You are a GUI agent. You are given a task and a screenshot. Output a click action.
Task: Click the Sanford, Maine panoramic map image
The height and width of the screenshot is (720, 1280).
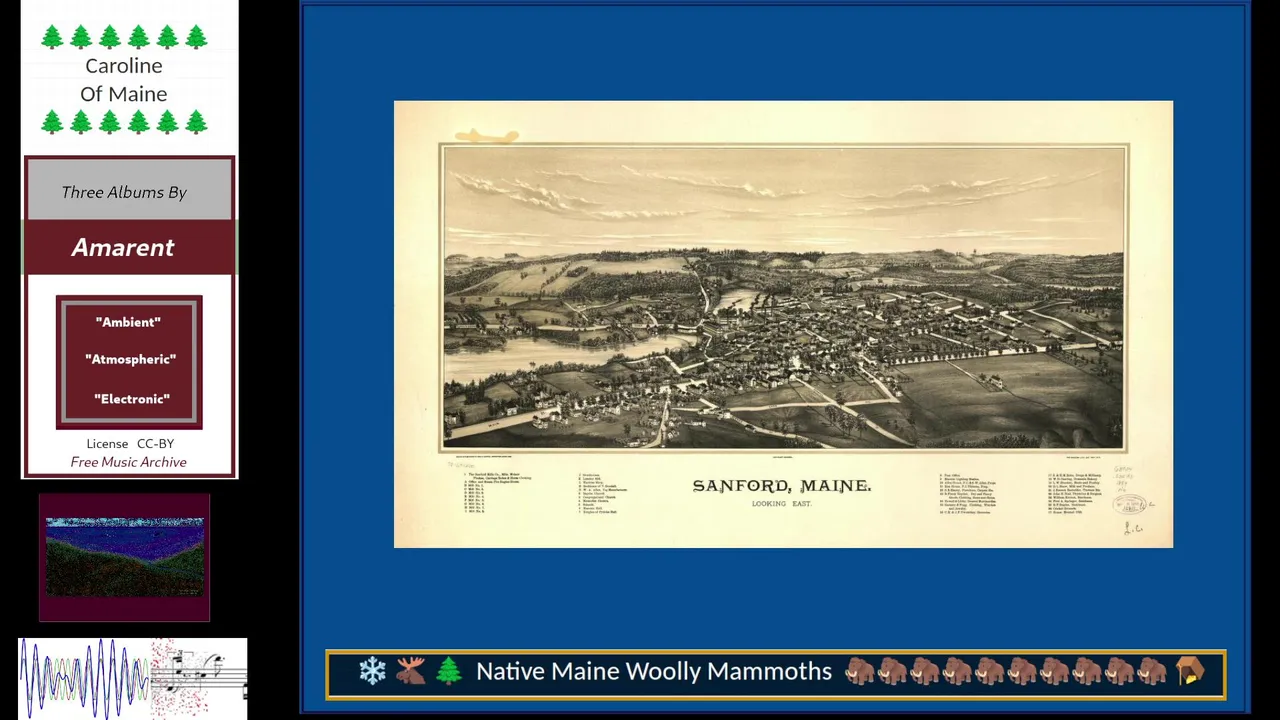[783, 324]
